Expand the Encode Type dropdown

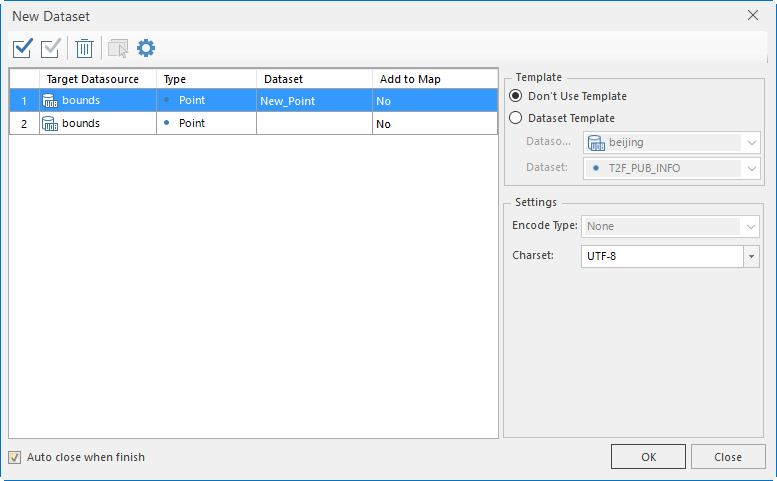click(x=750, y=227)
